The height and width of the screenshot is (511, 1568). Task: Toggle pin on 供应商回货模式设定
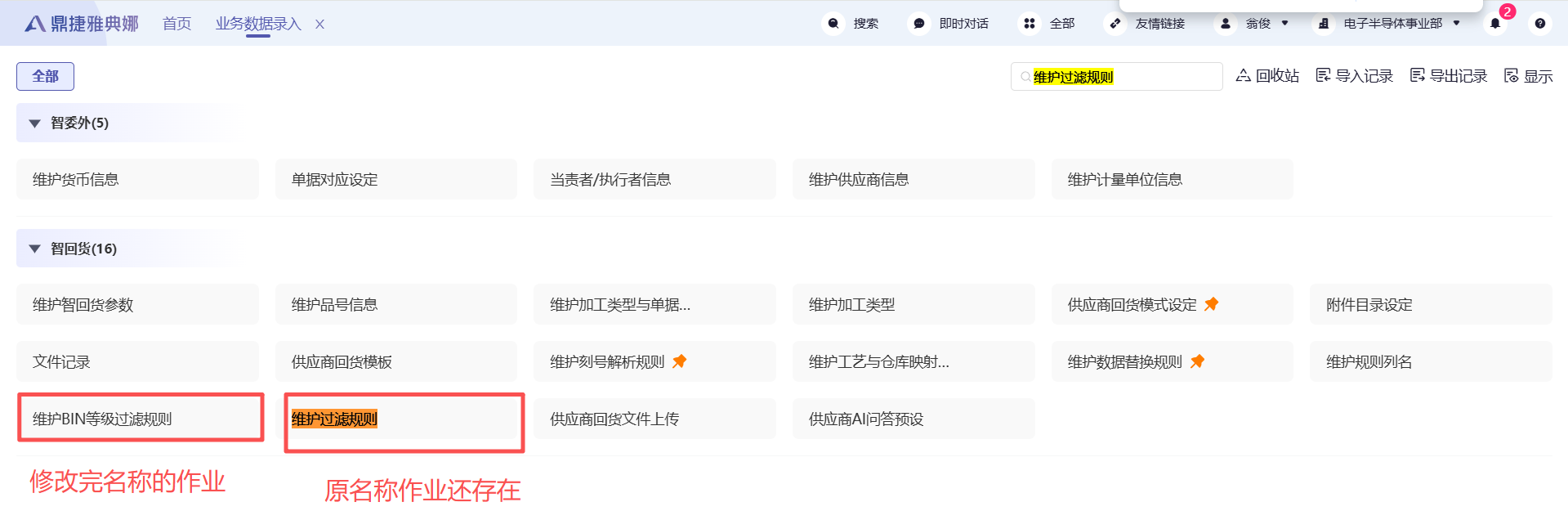(x=1212, y=304)
